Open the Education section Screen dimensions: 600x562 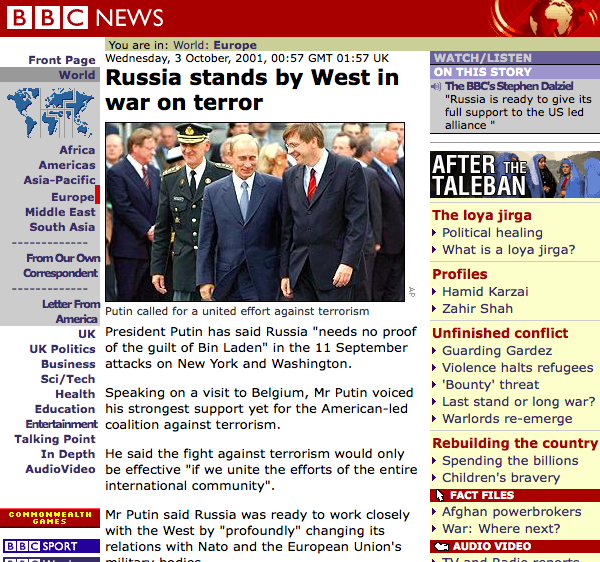65,409
